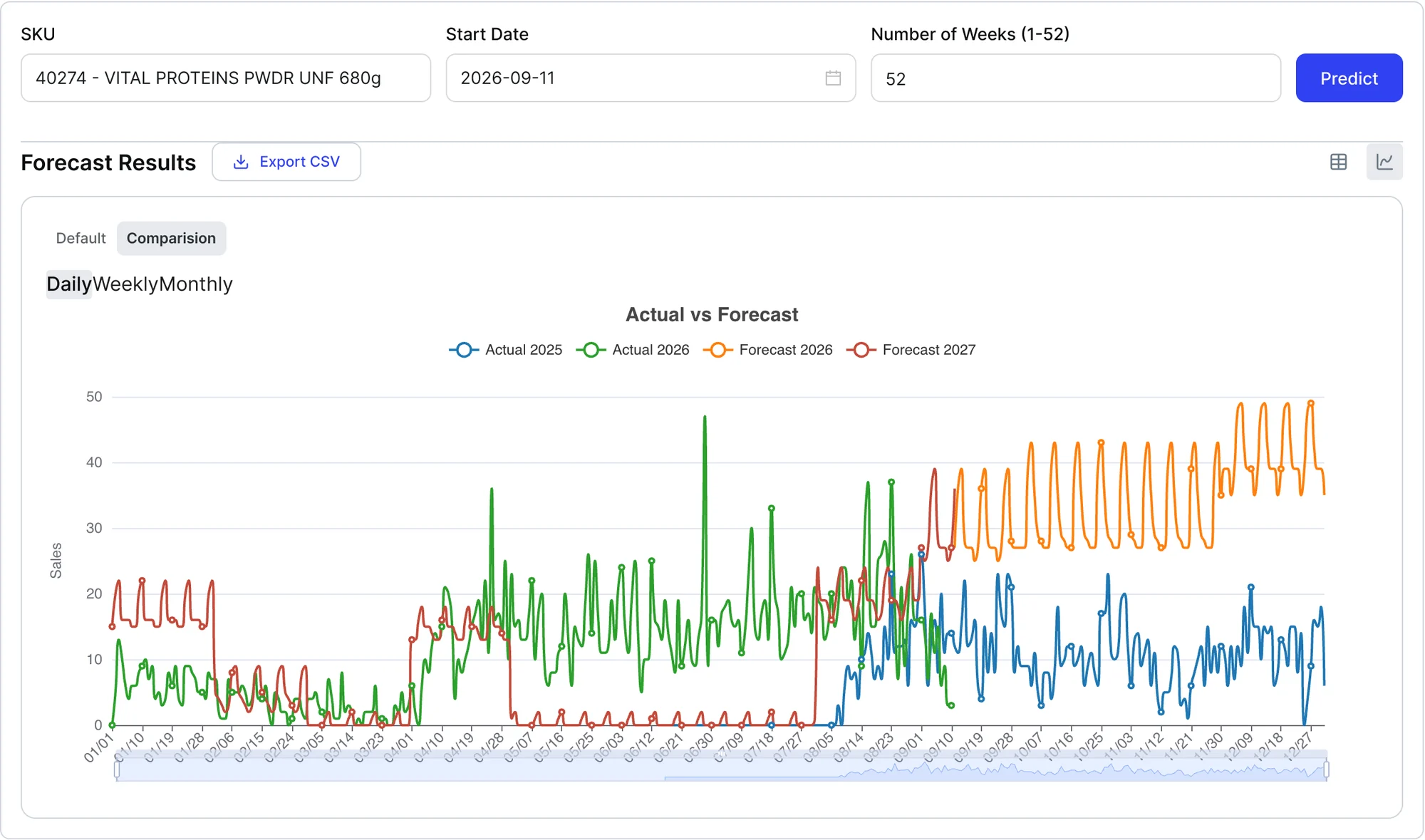
Task: Toggle Forecast 2026 series in legend
Action: coord(767,350)
